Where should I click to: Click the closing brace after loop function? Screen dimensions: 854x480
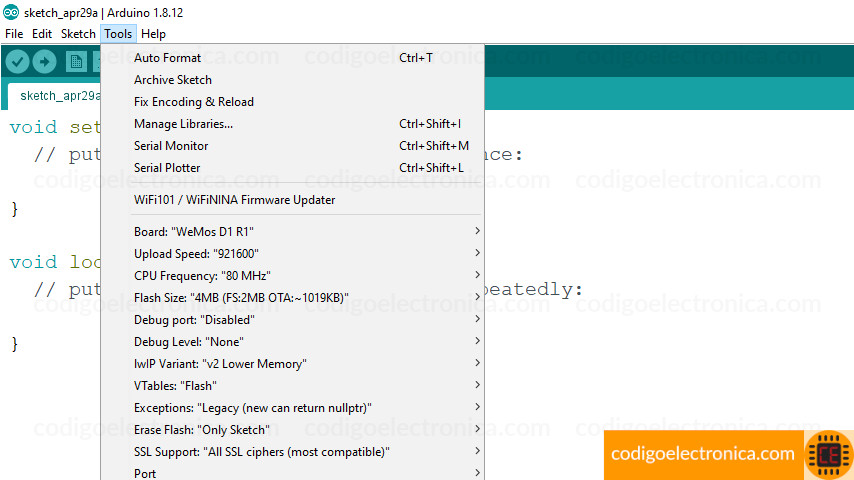click(14, 344)
